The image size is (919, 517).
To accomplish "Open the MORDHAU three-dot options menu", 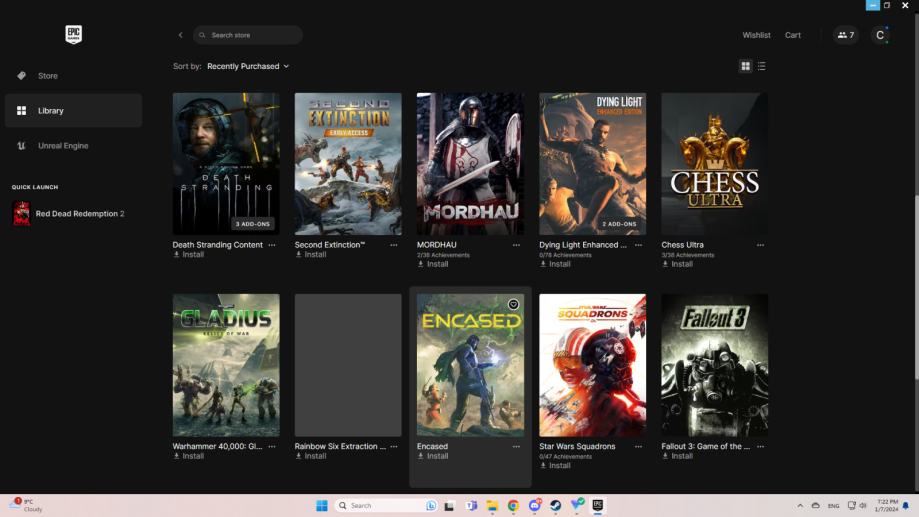I will (x=516, y=245).
